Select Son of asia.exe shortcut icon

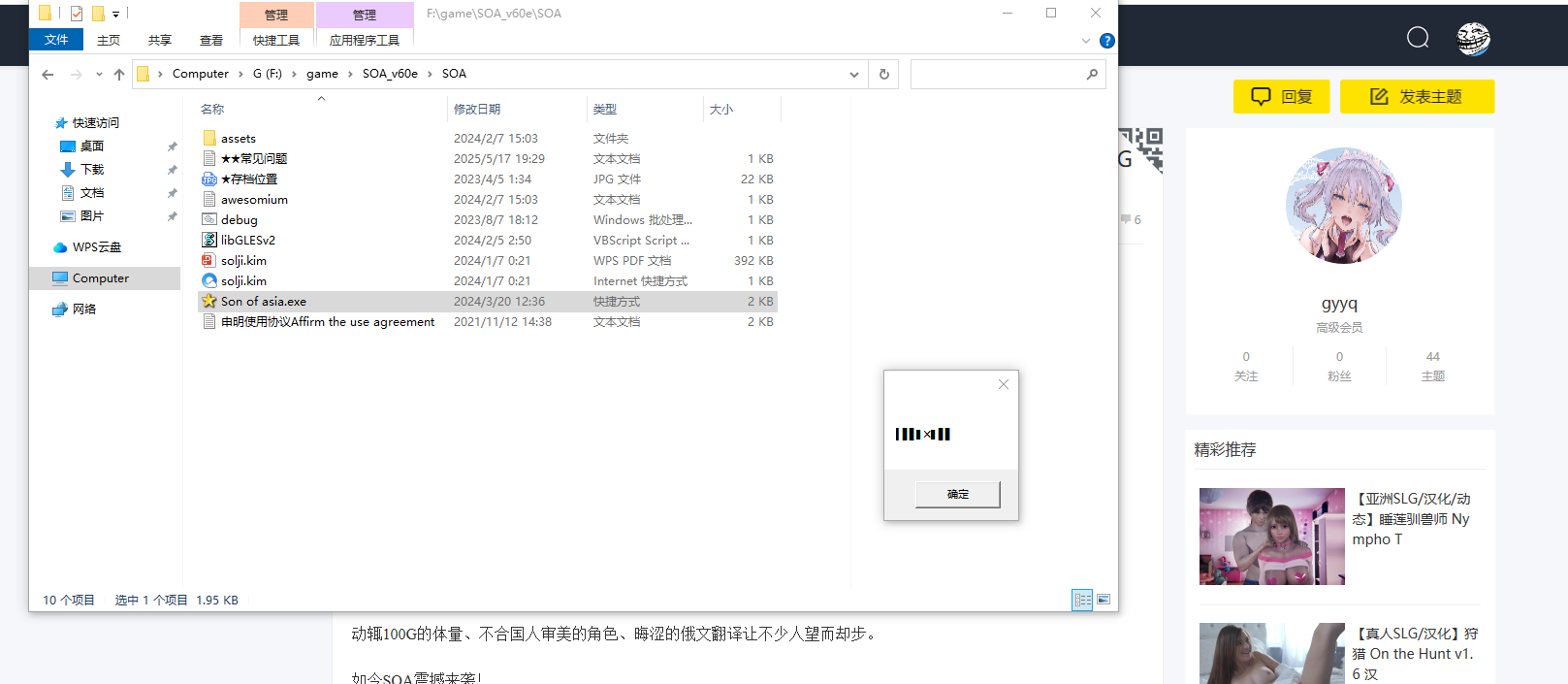[x=209, y=302]
